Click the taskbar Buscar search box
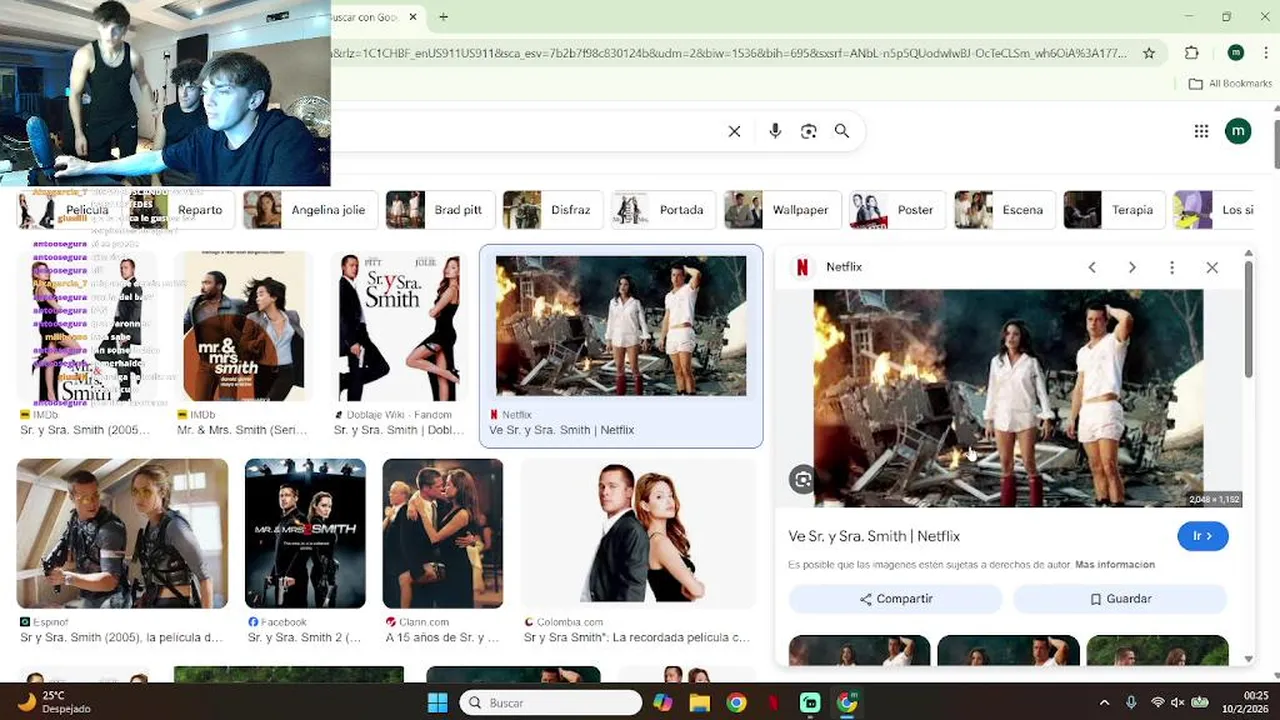Image resolution: width=1280 pixels, height=720 pixels. click(x=550, y=703)
